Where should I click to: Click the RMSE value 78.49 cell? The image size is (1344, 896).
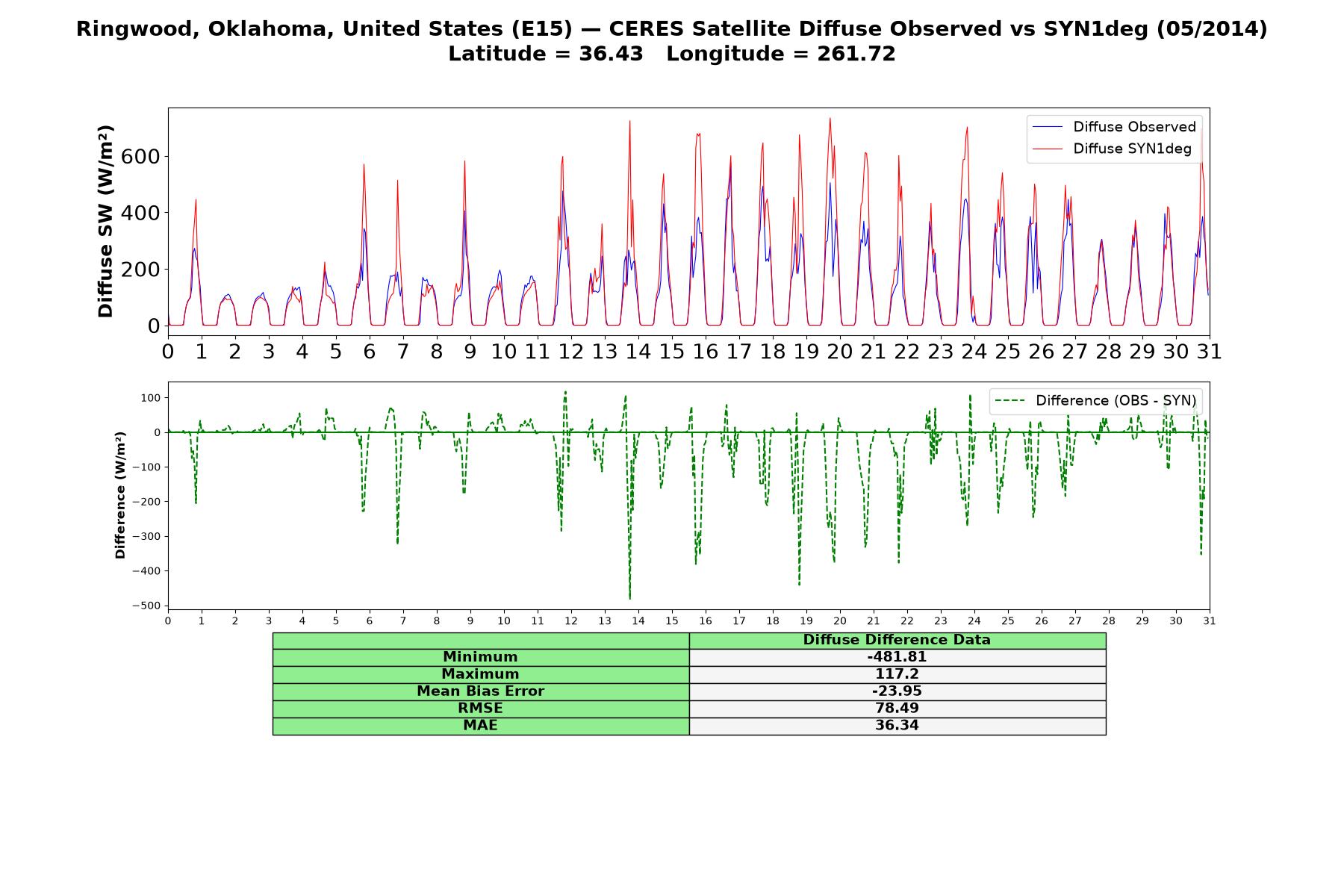click(x=897, y=709)
